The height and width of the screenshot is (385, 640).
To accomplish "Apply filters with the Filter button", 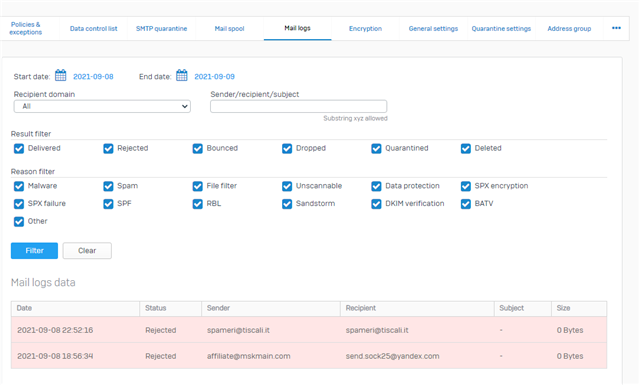I will (x=34, y=251).
